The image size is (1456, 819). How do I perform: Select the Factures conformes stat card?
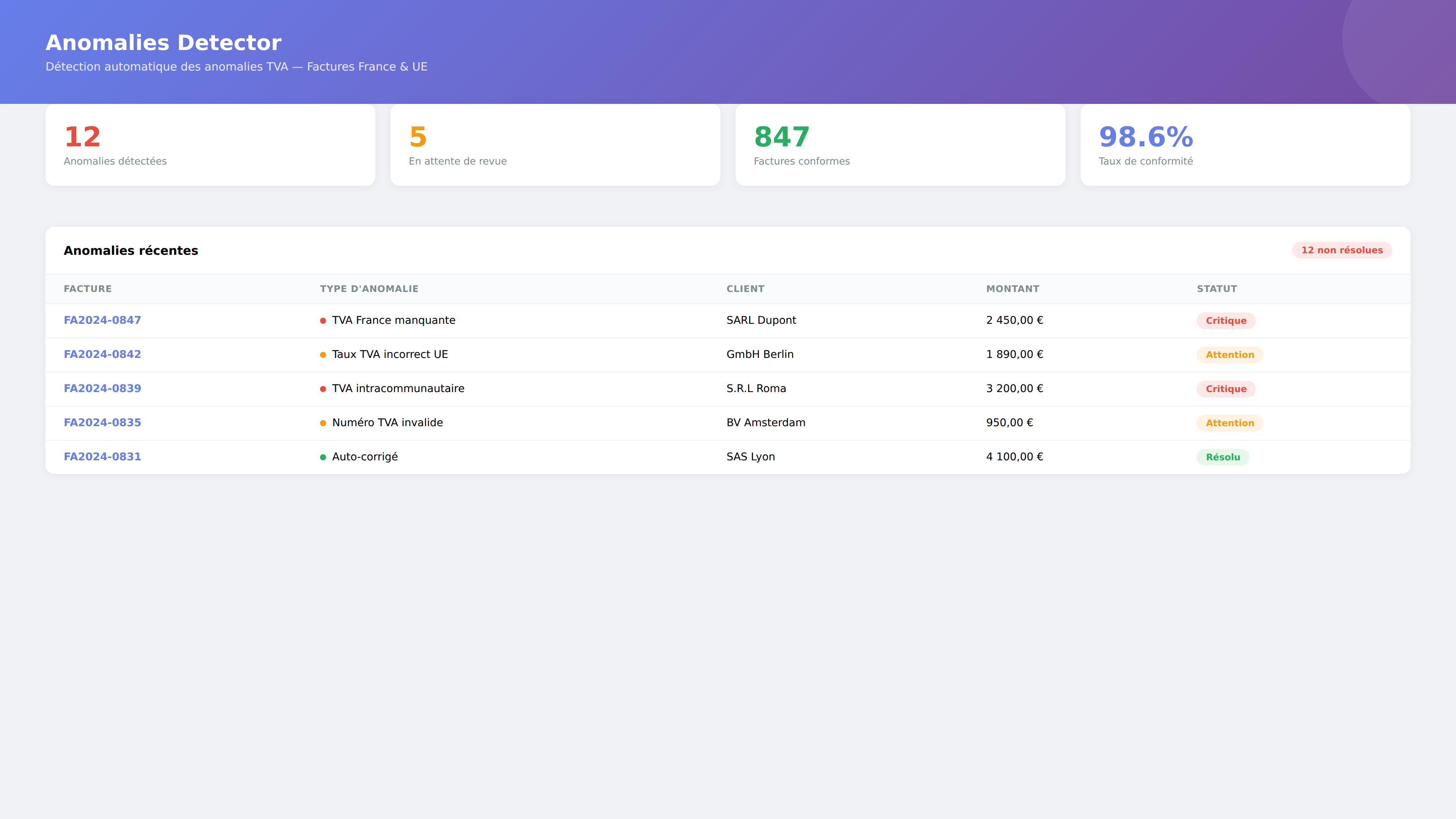[900, 145]
